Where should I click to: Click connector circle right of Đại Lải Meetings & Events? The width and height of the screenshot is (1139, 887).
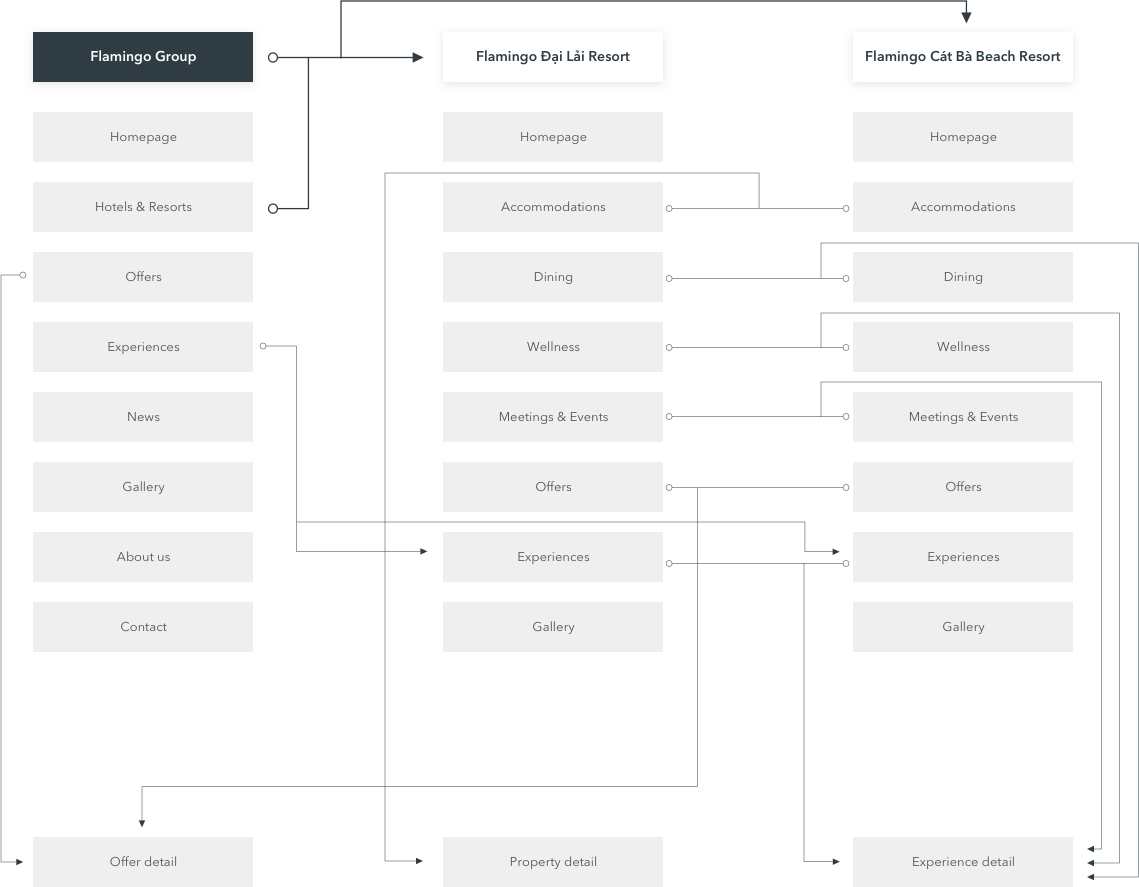tap(669, 416)
